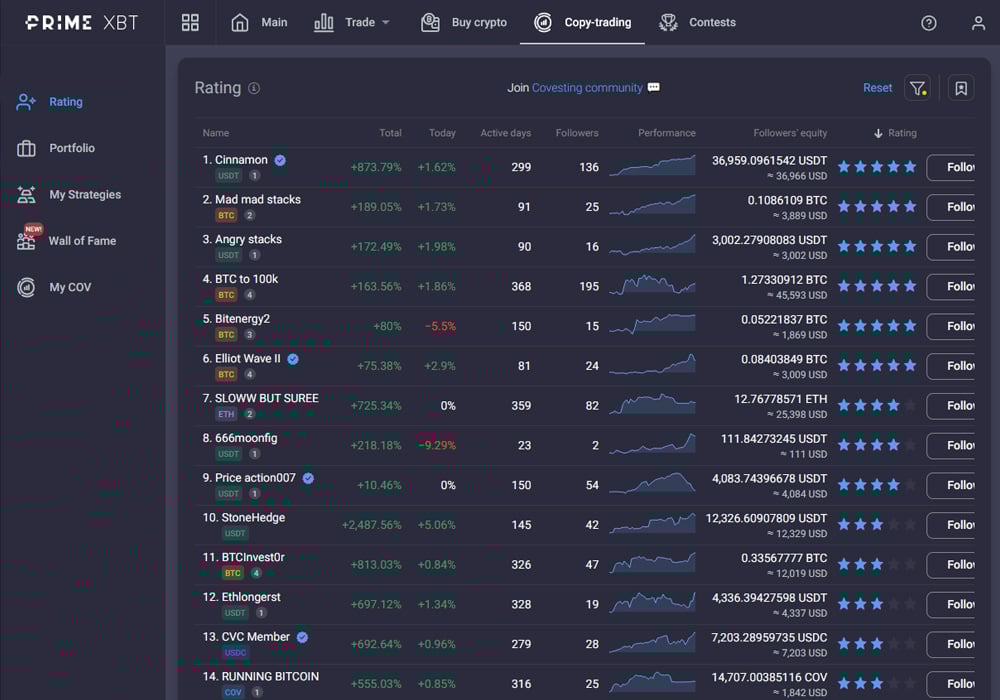Click the verified badge next to Cinnamon

(279, 159)
